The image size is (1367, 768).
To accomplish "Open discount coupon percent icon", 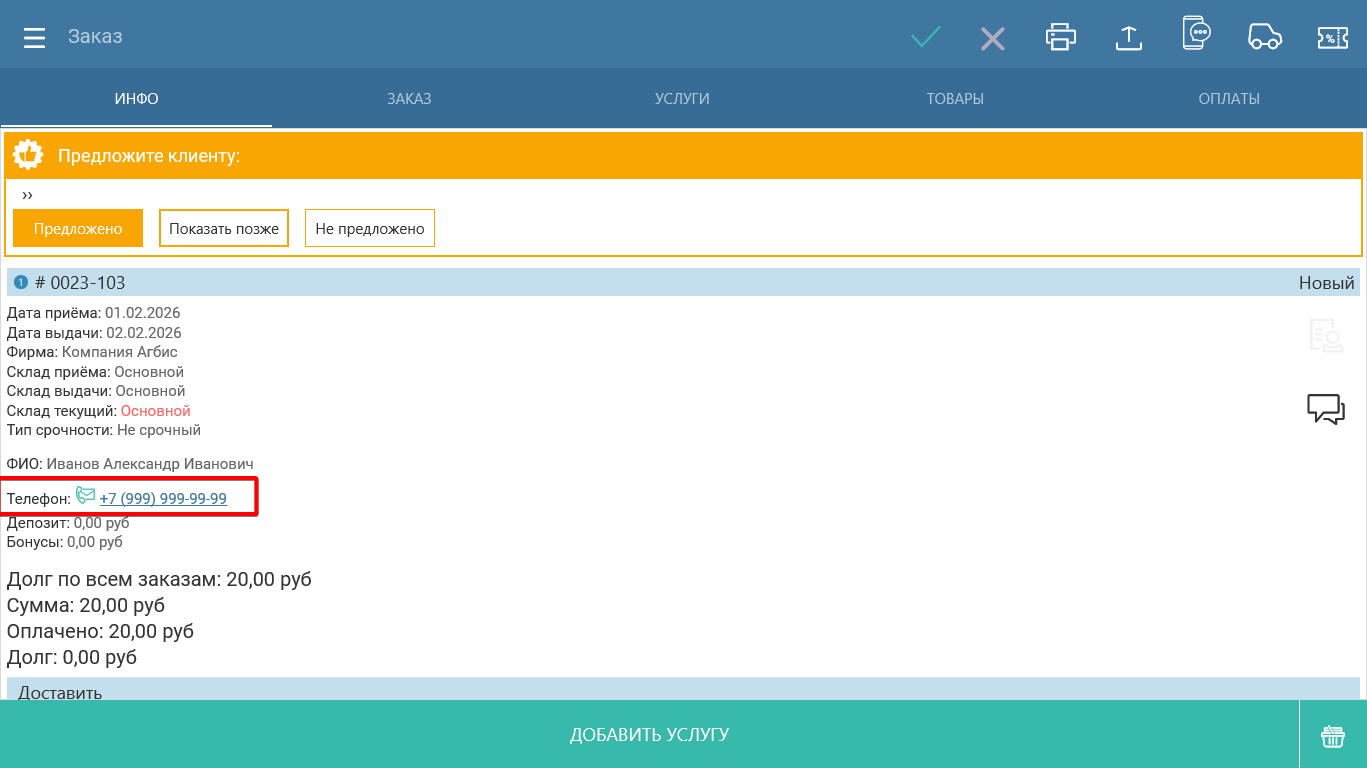I will [x=1333, y=38].
